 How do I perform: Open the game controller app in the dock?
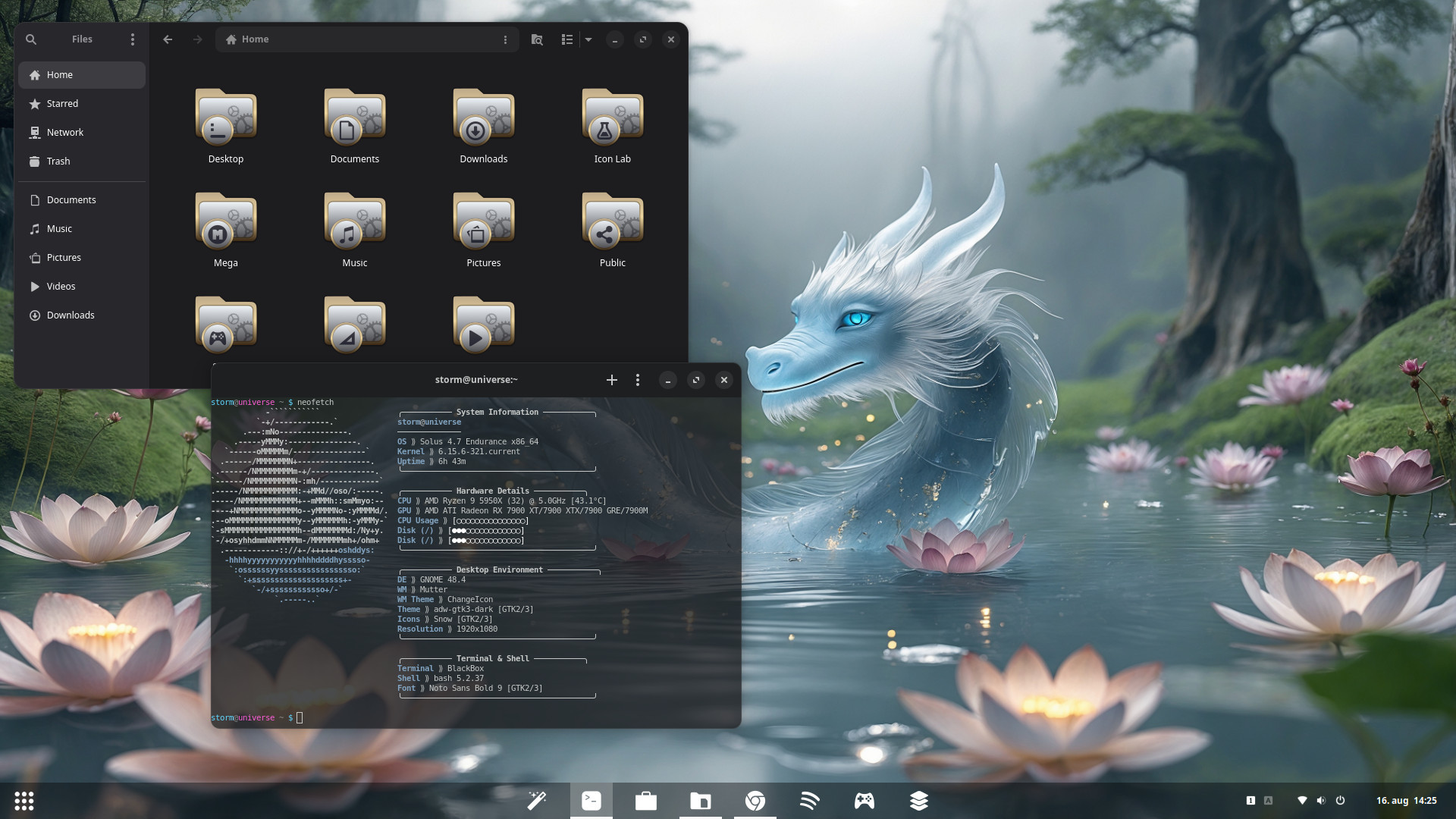pyautogui.click(x=864, y=801)
